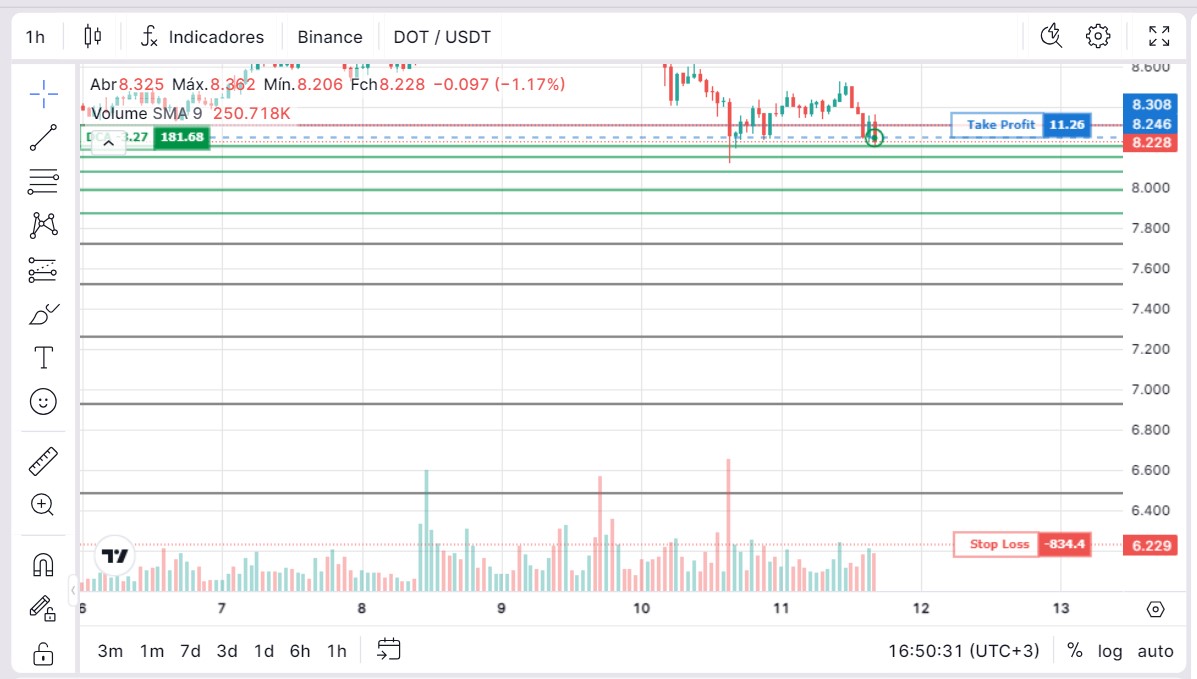The width and height of the screenshot is (1197, 679).
Task: Open the candlestick chart style dropdown
Action: click(93, 37)
